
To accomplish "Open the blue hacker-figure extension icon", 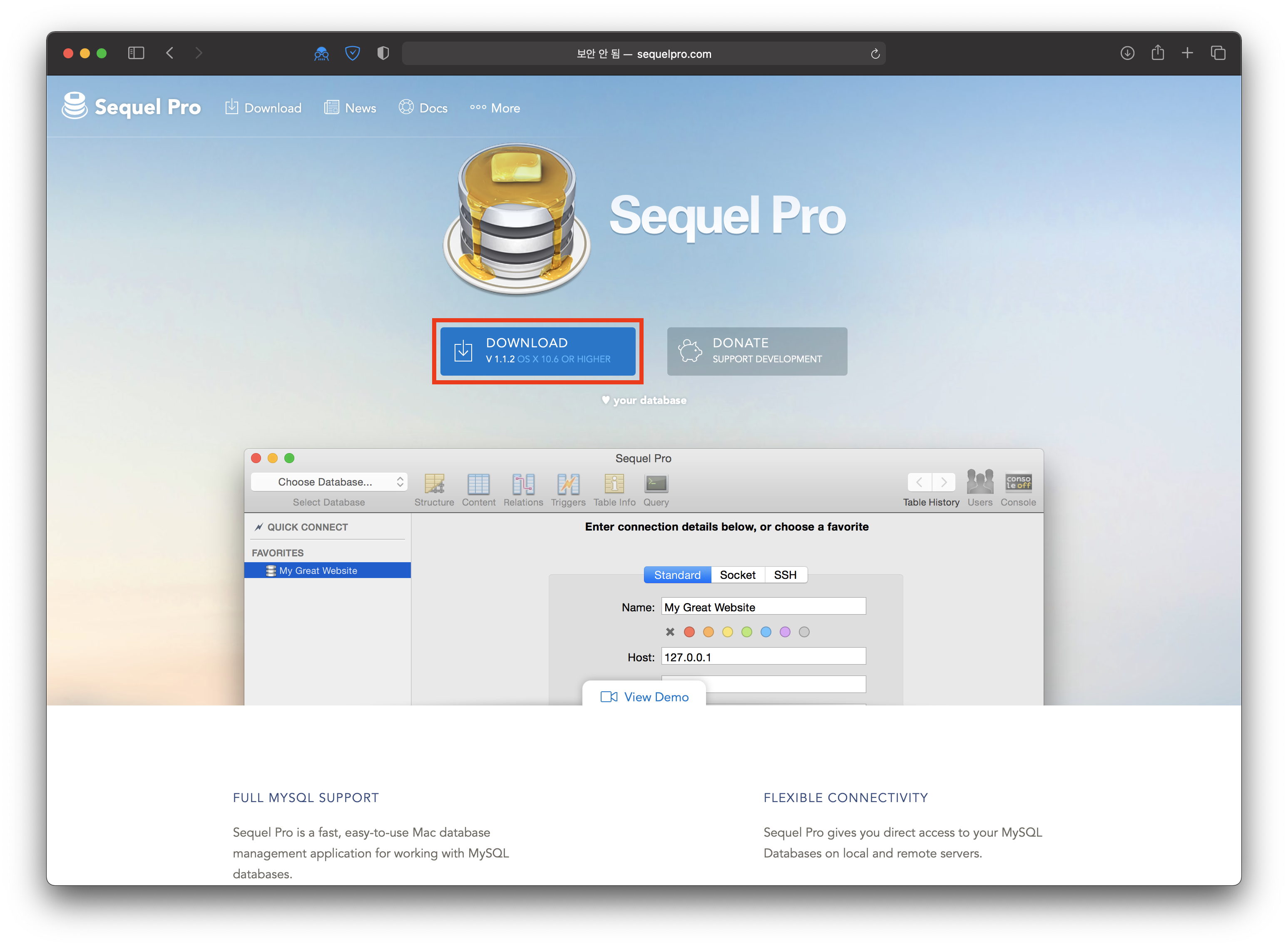I will (x=321, y=53).
